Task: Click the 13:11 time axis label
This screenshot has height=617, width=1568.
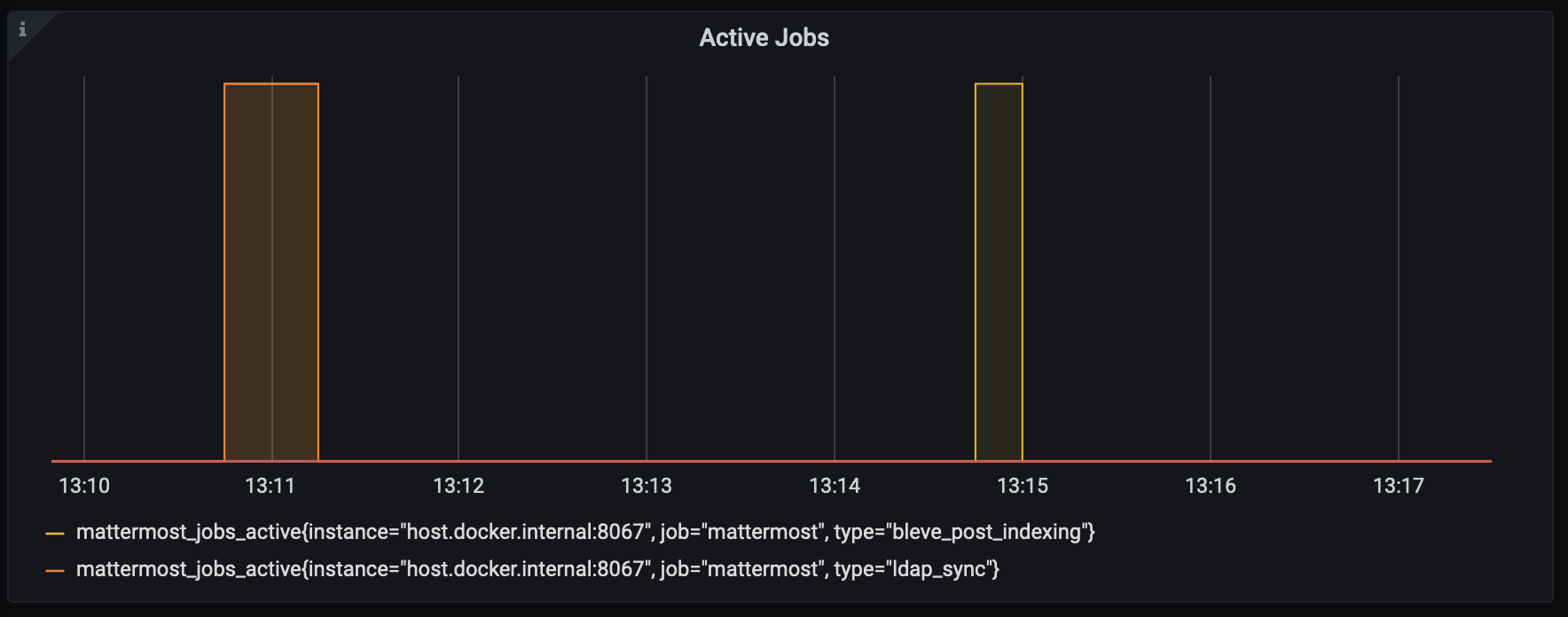Action: (x=270, y=486)
